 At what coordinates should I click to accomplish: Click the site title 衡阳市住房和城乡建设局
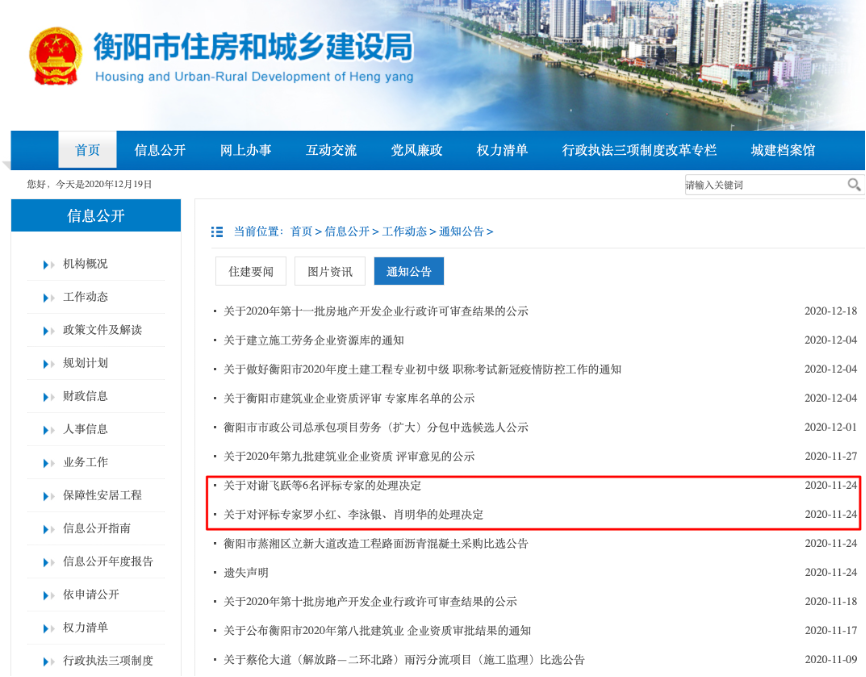point(253,47)
